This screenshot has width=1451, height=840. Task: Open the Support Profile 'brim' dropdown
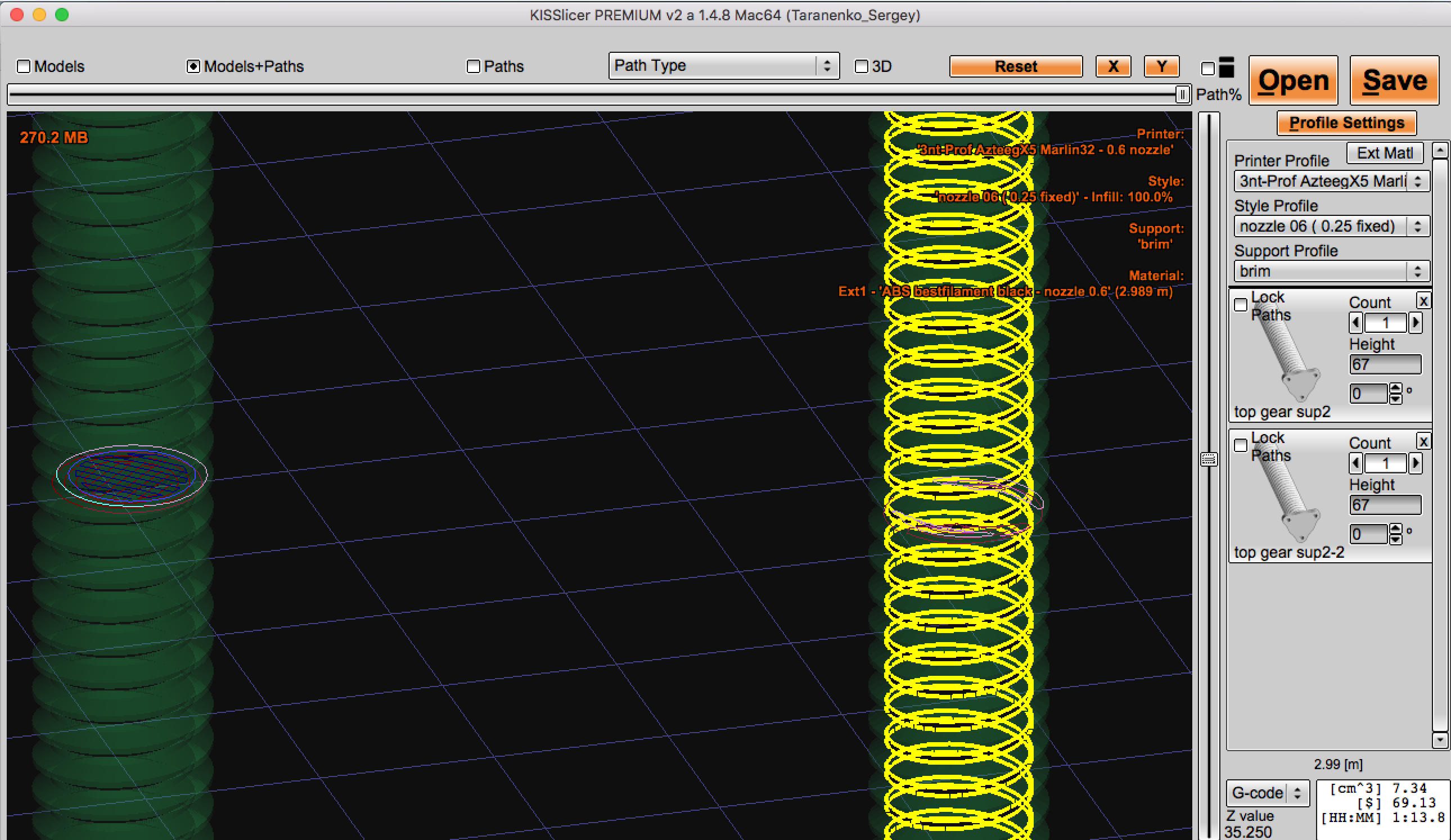tap(1331, 271)
